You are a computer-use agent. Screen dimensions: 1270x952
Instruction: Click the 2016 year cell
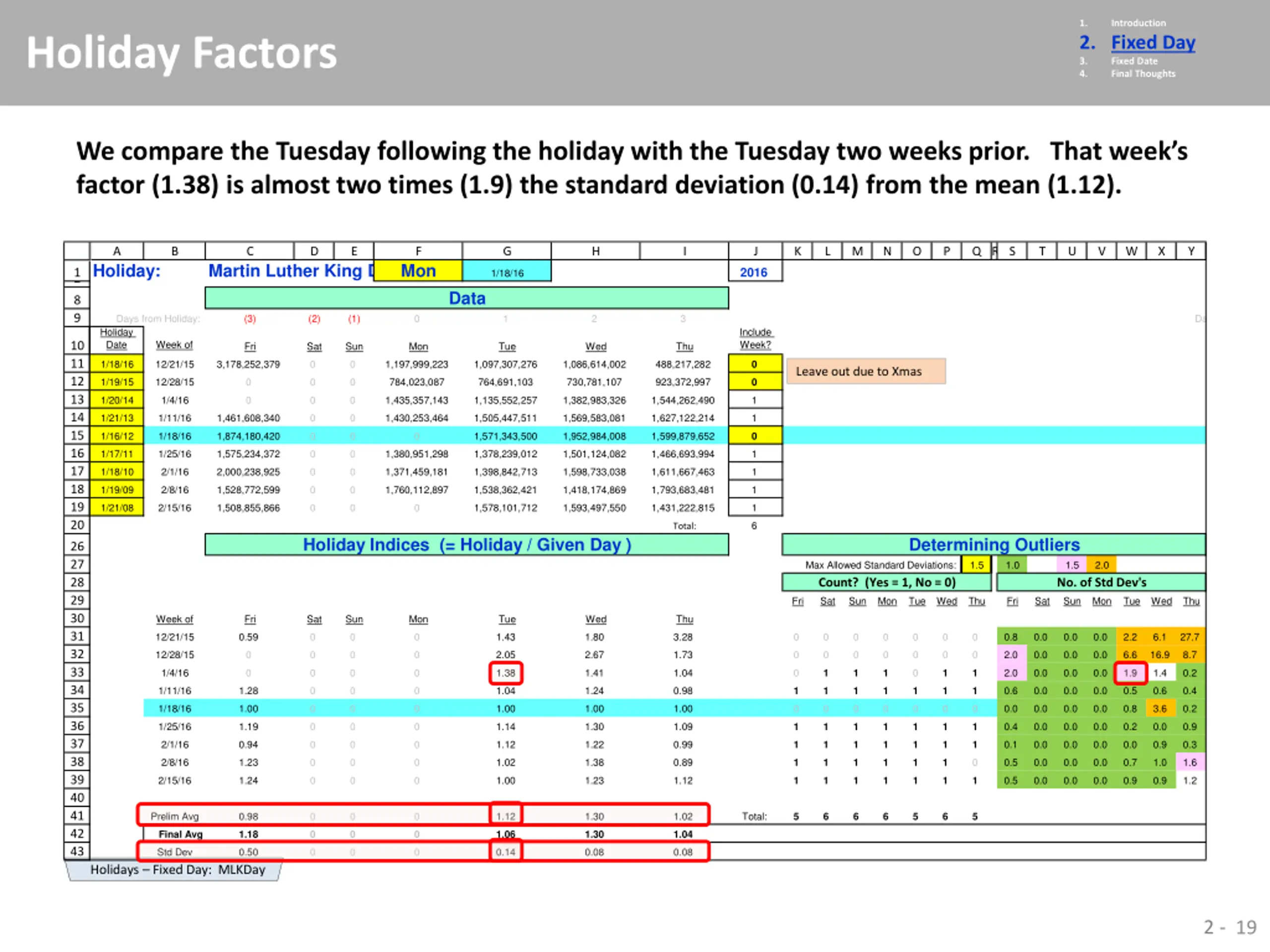click(755, 272)
